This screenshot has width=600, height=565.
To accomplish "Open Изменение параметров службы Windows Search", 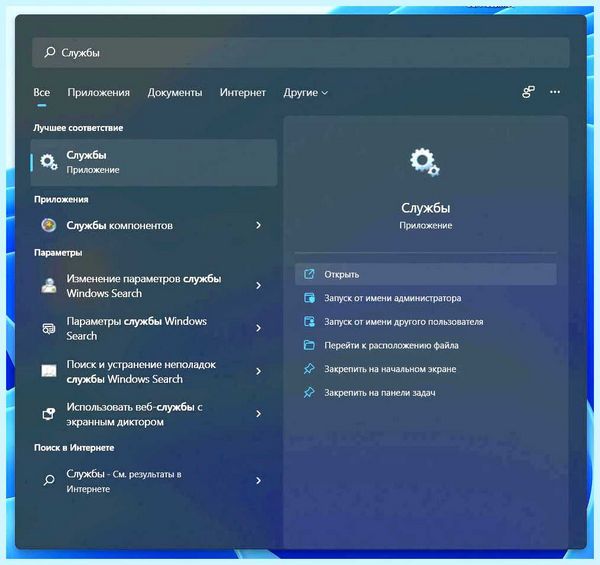I will click(x=154, y=286).
